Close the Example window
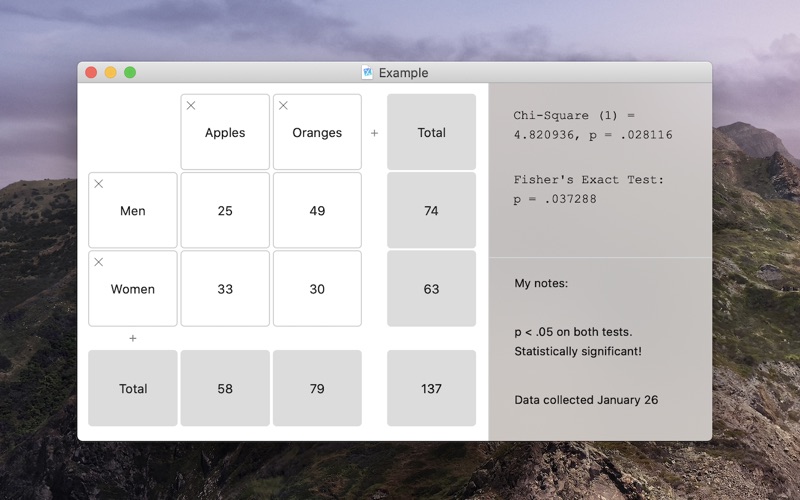 coord(91,72)
